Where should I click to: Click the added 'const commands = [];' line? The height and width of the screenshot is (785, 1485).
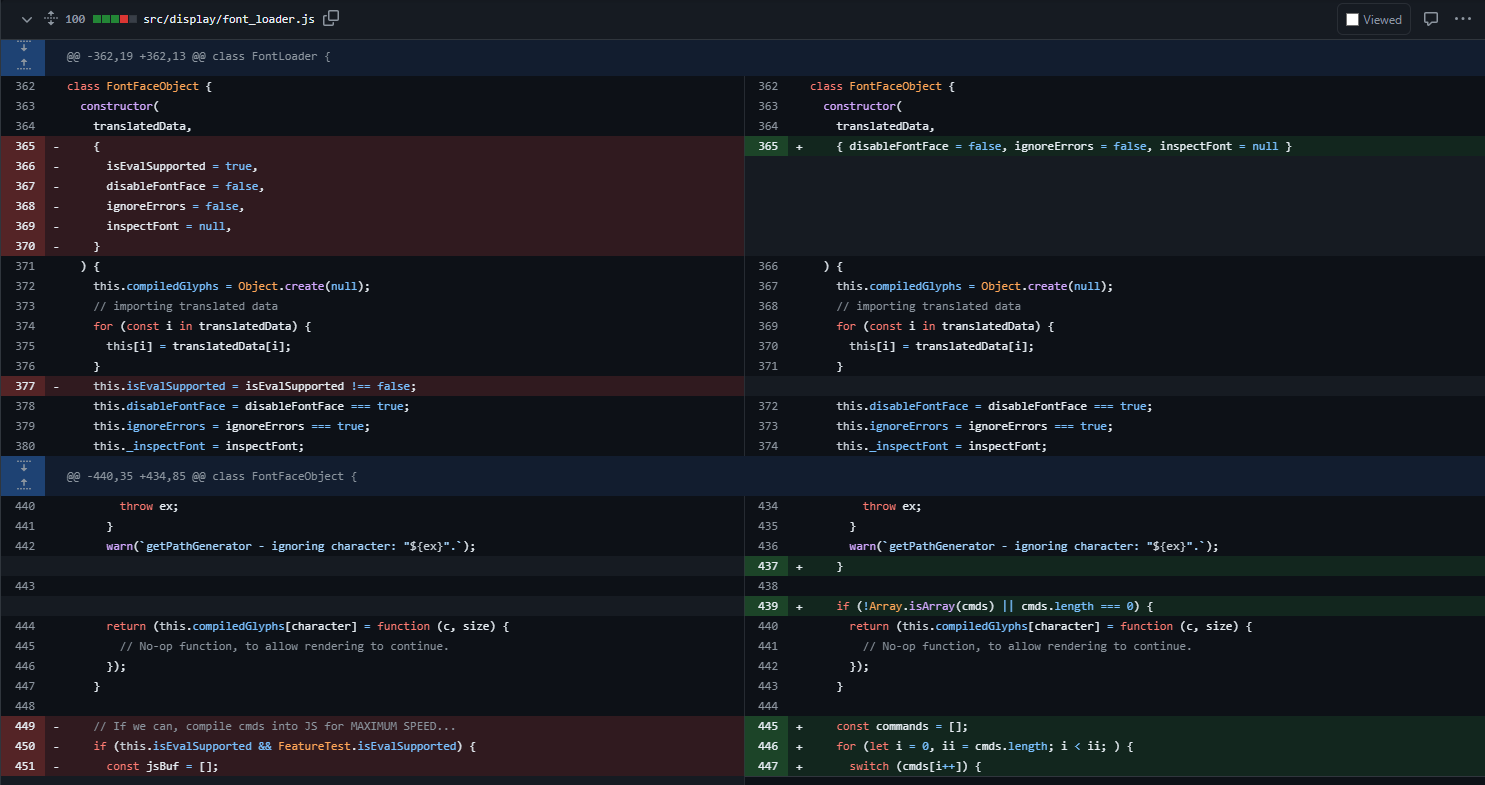(x=901, y=726)
